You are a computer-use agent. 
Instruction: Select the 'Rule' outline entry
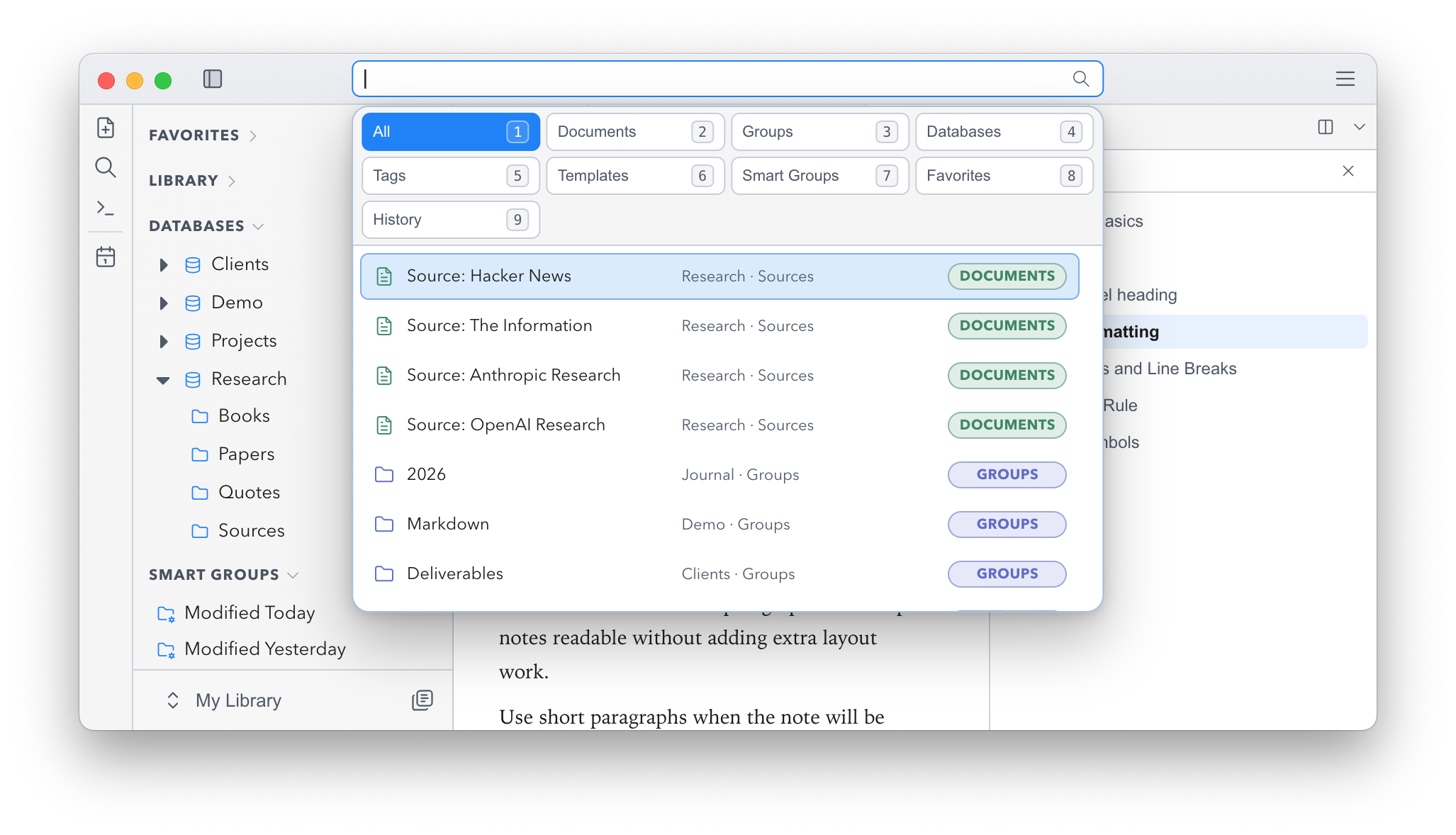(x=1120, y=405)
